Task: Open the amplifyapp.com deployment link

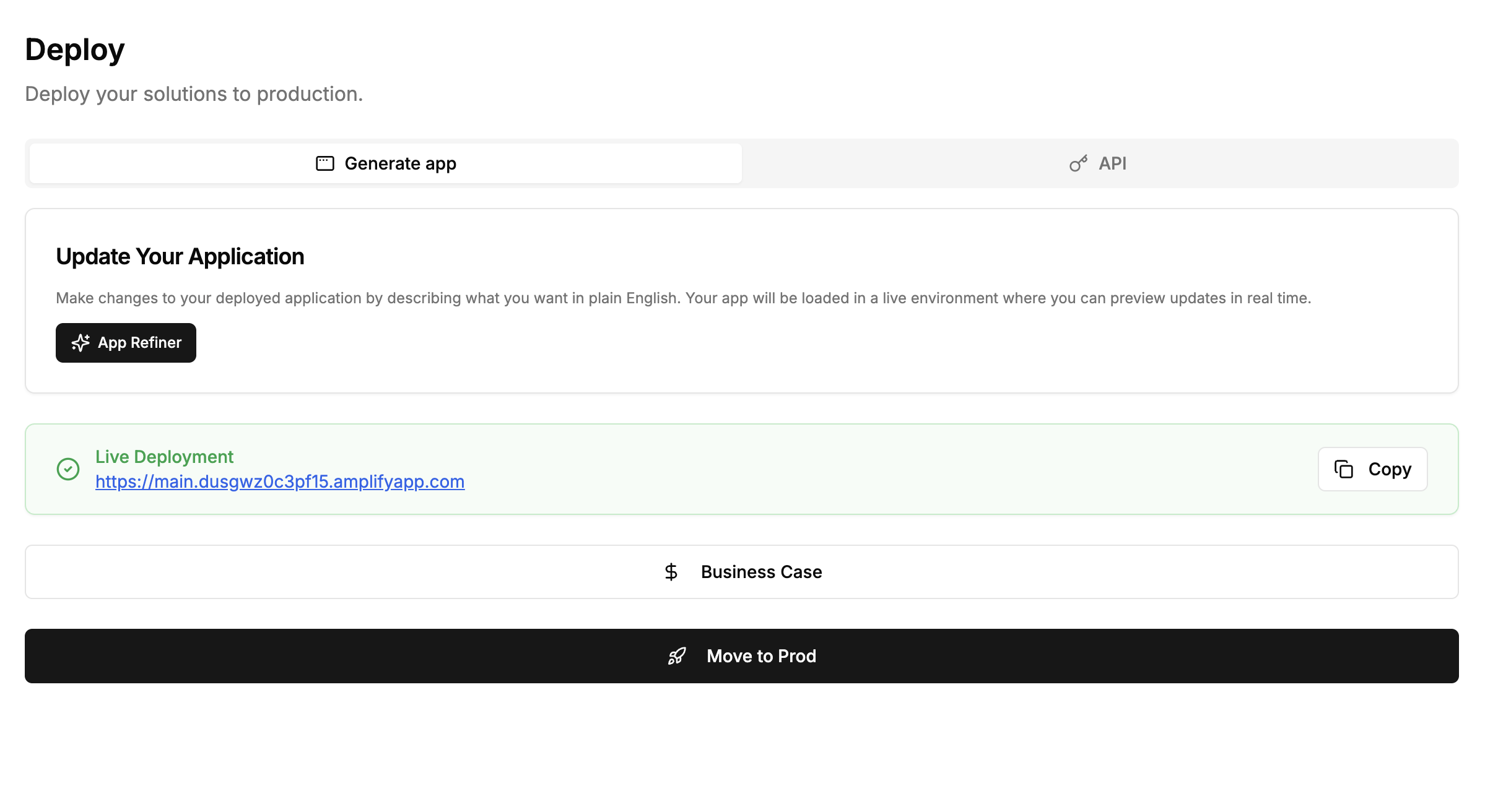Action: (x=280, y=482)
